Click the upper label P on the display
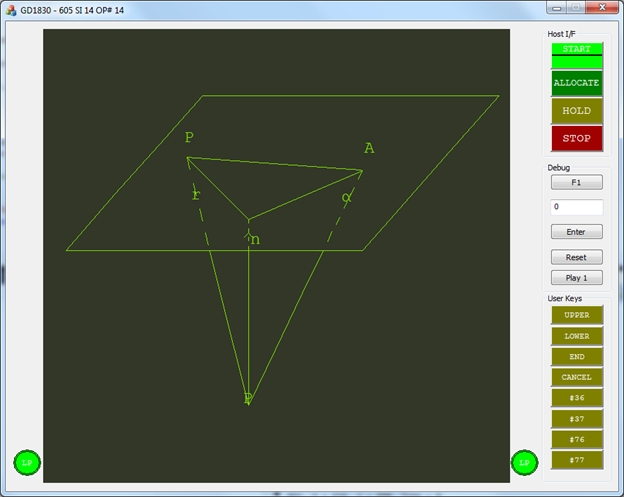Image resolution: width=624 pixels, height=497 pixels. click(189, 137)
